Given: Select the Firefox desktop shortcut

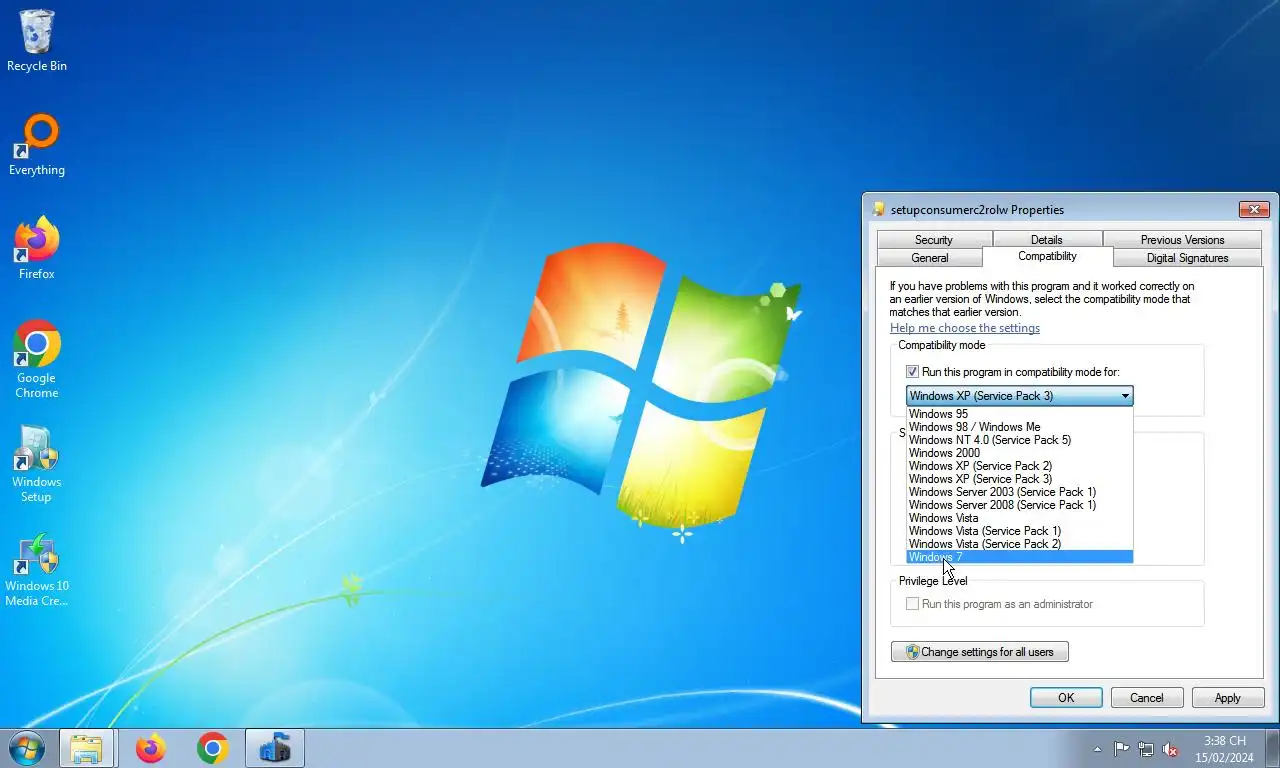Looking at the screenshot, I should point(37,250).
